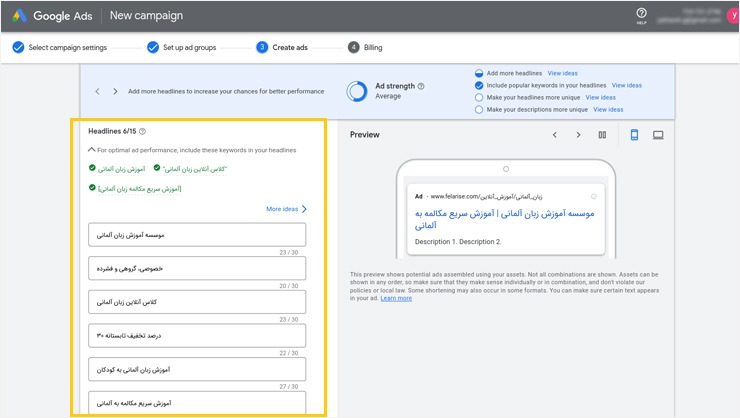The image size is (740, 418).
Task: Switch preview to mobile device view
Action: 634,134
